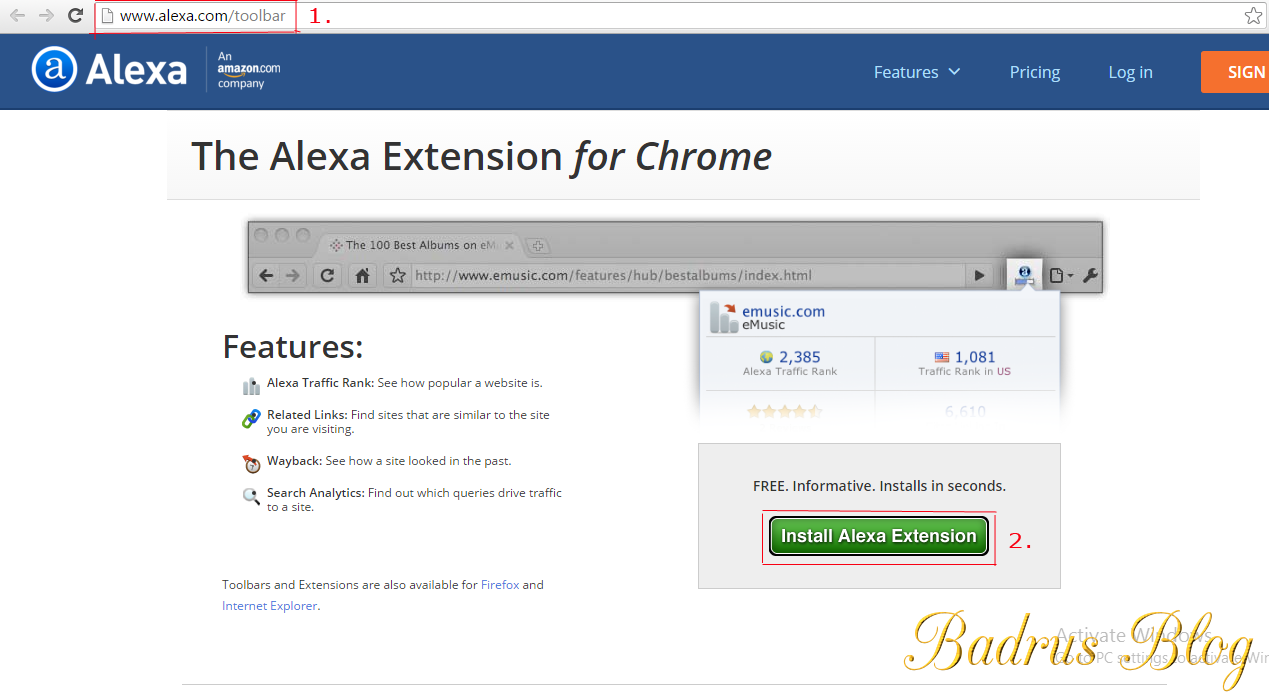This screenshot has width=1269, height=699.
Task: Click the Wayback clock icon
Action: pyautogui.click(x=251, y=463)
